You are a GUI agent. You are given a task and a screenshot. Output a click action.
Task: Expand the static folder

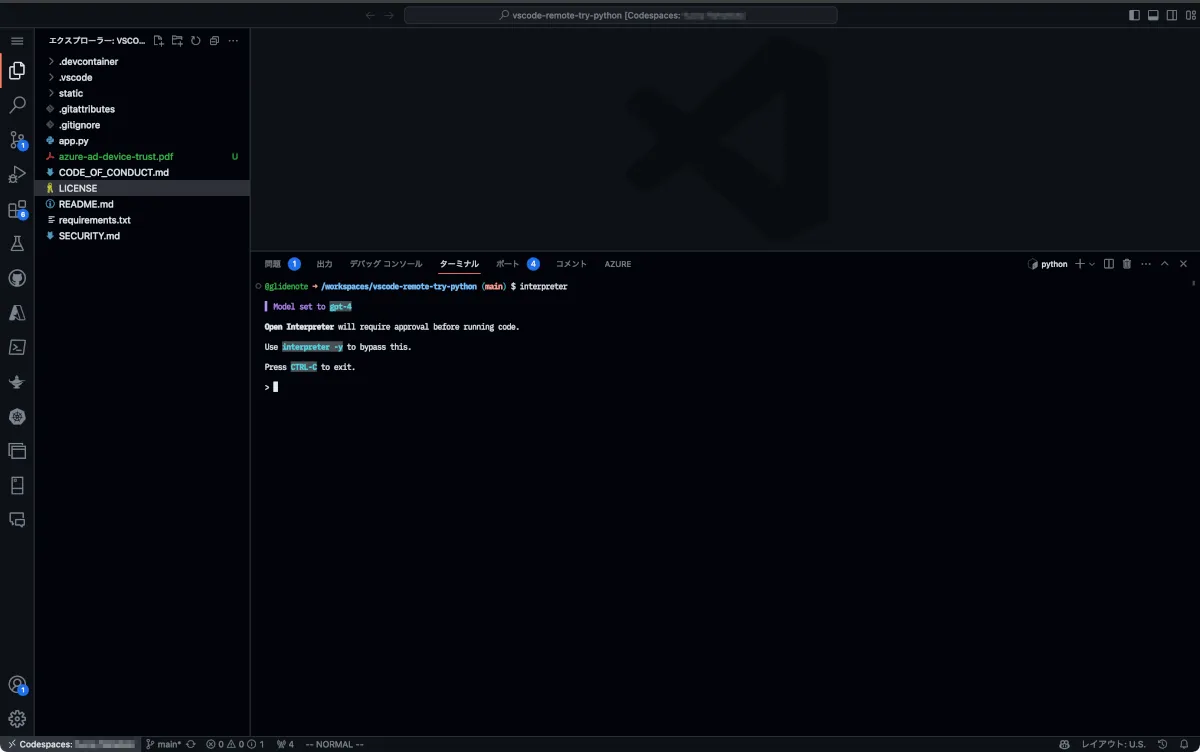click(142, 93)
